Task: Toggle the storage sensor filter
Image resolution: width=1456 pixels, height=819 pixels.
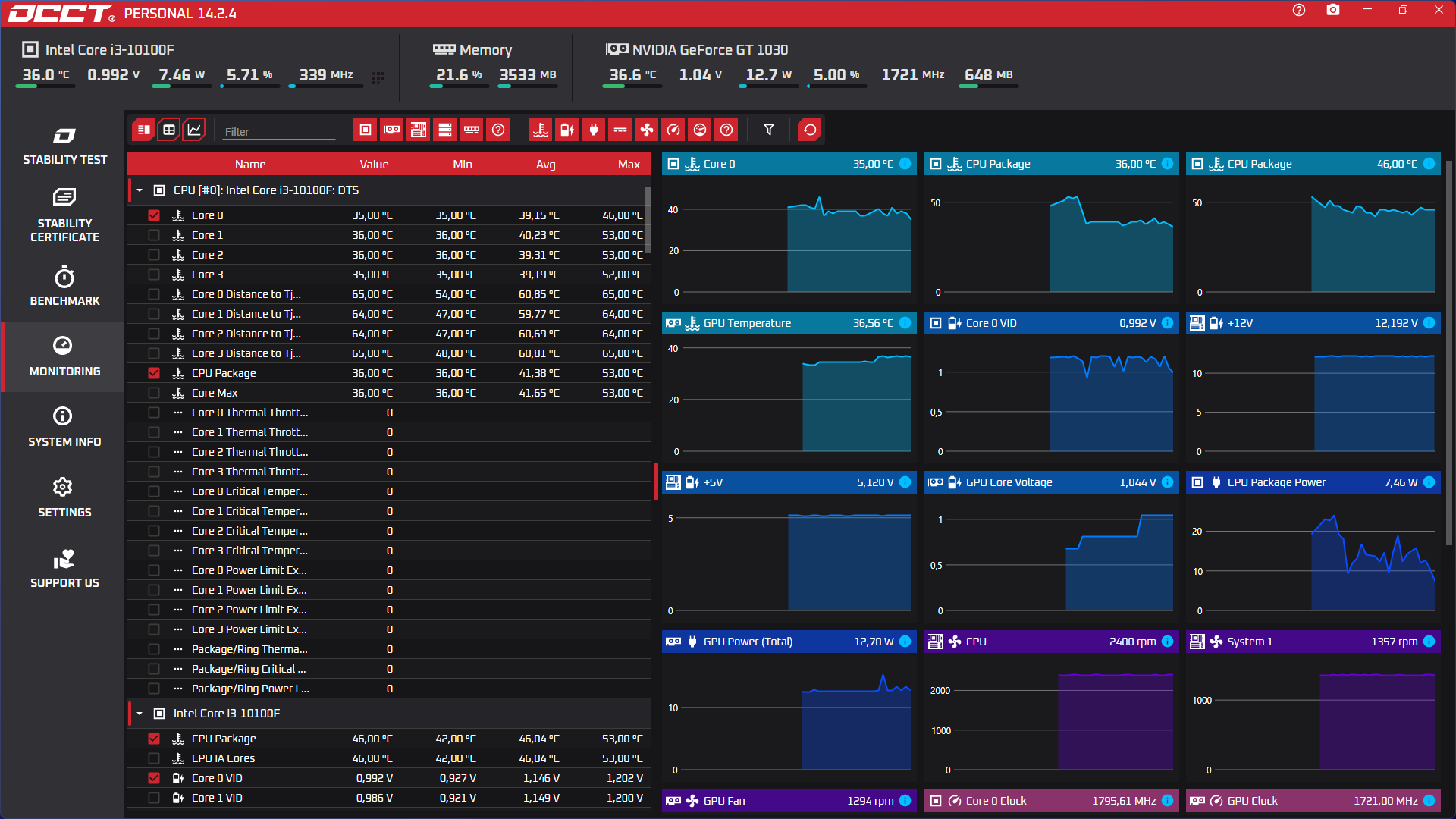Action: pos(445,130)
